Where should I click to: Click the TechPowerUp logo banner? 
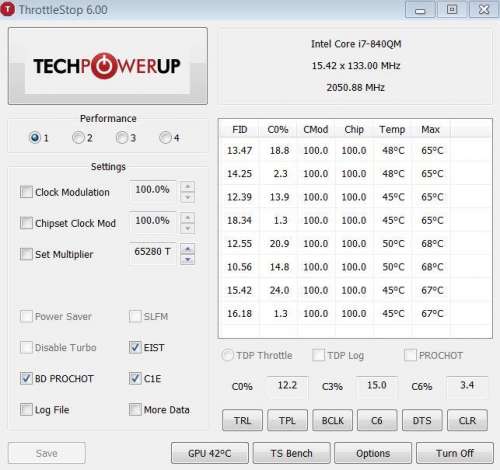[x=108, y=66]
